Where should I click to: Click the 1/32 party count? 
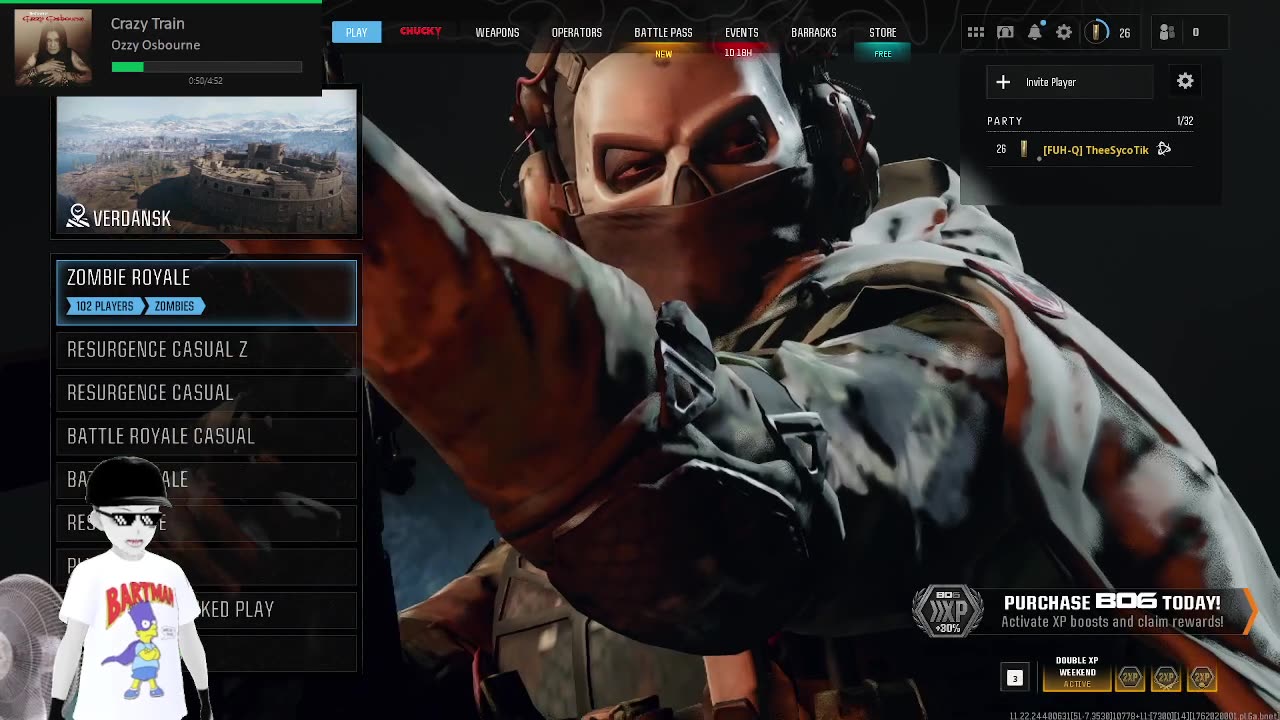(1185, 121)
